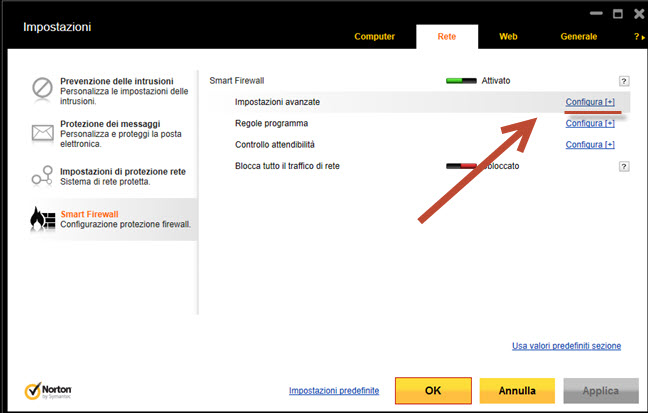Open Configura for Regole programma
Image resolution: width=648 pixels, height=413 pixels.
pyautogui.click(x=590, y=123)
